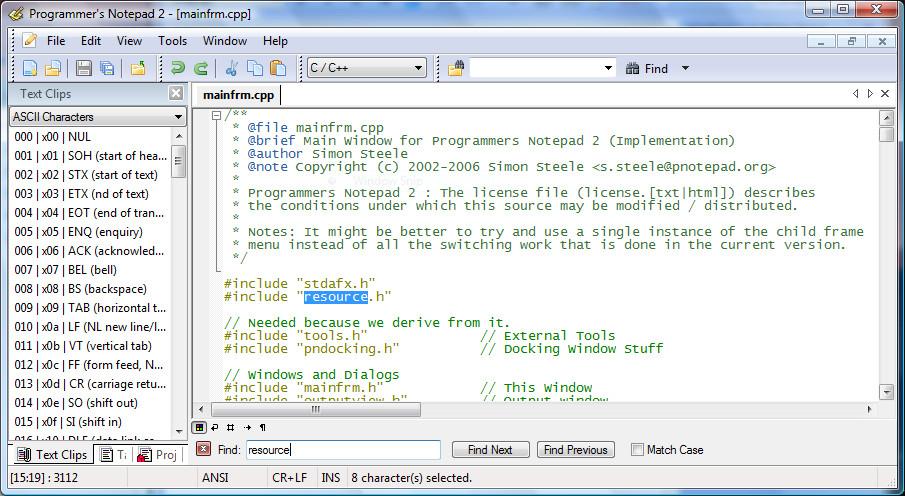Toggle word wrap icon below editor
This screenshot has width=905, height=496.
pyautogui.click(x=215, y=427)
